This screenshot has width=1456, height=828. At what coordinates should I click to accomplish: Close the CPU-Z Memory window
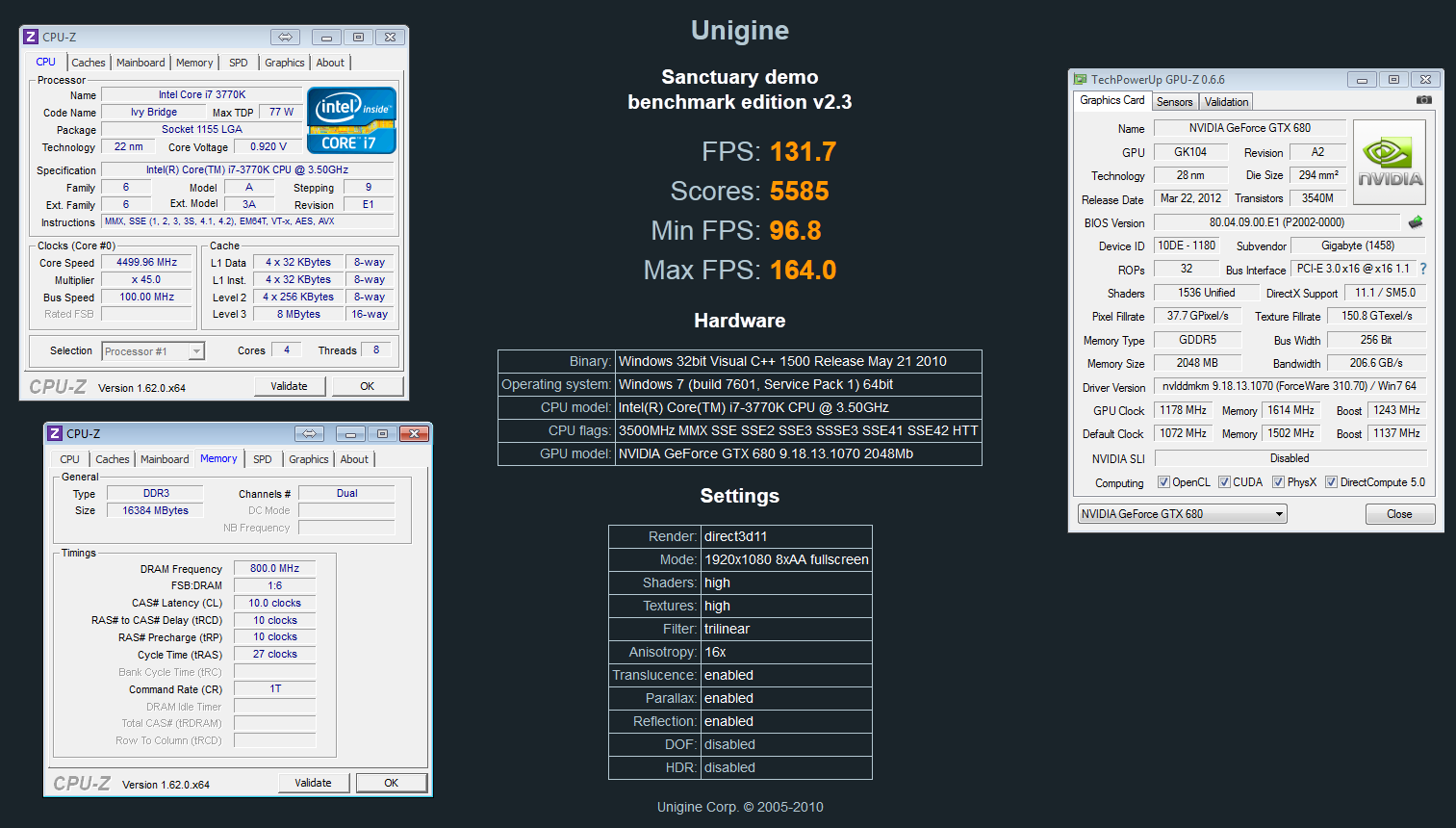[x=415, y=433]
